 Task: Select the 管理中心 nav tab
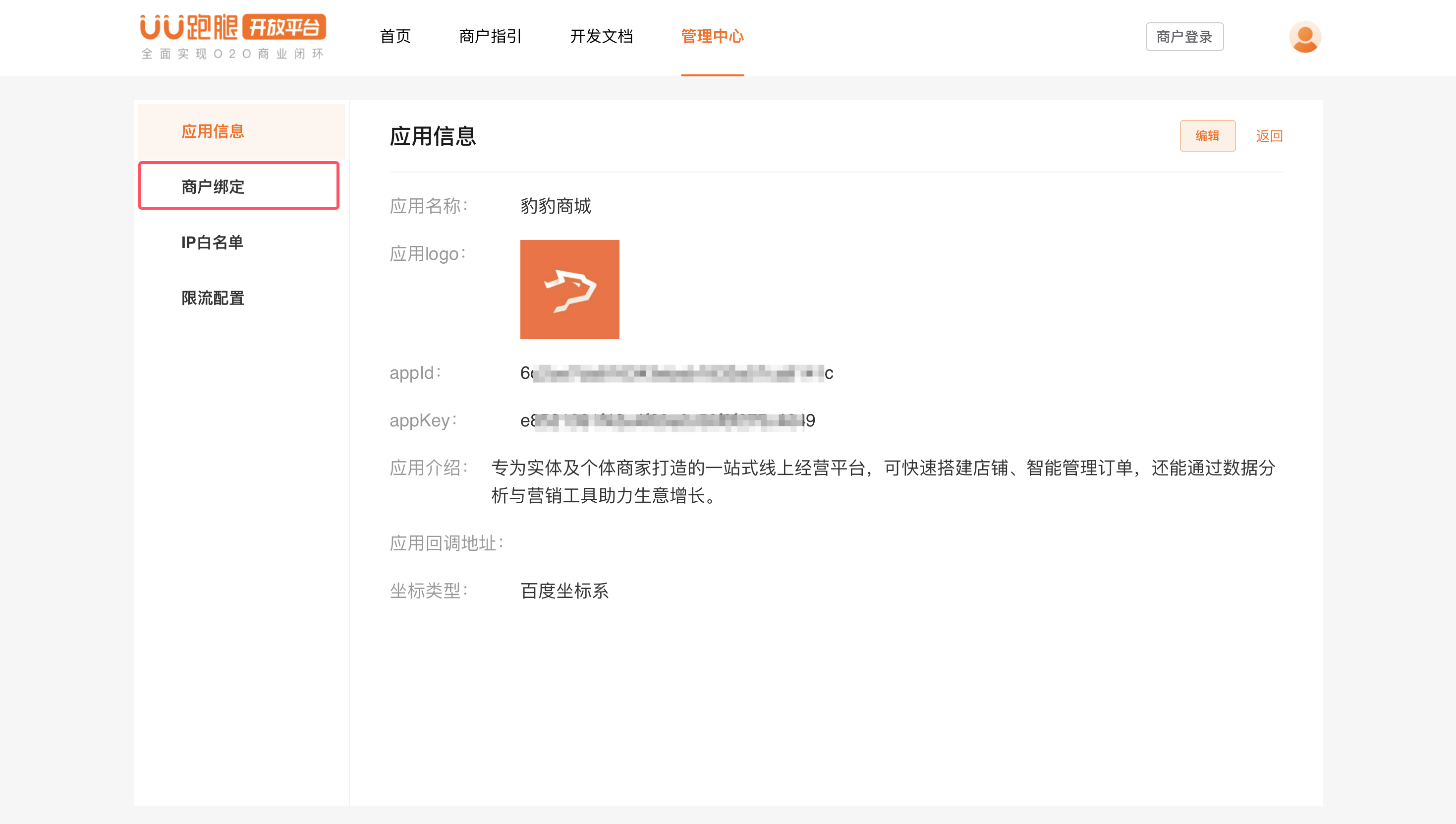coord(712,37)
